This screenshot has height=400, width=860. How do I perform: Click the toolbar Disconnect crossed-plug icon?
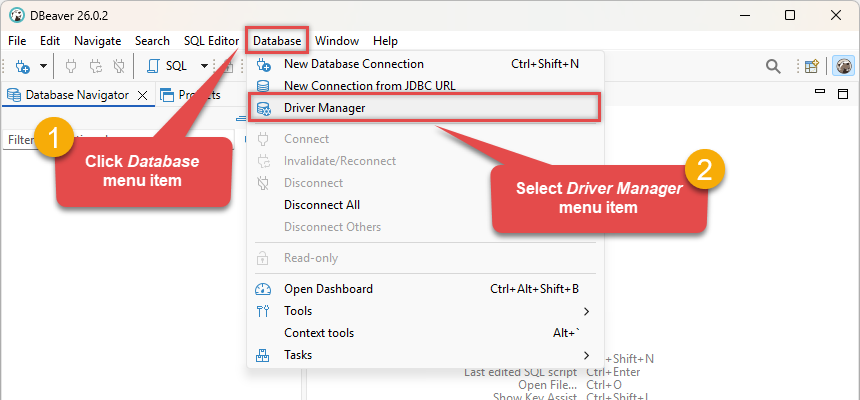119,66
